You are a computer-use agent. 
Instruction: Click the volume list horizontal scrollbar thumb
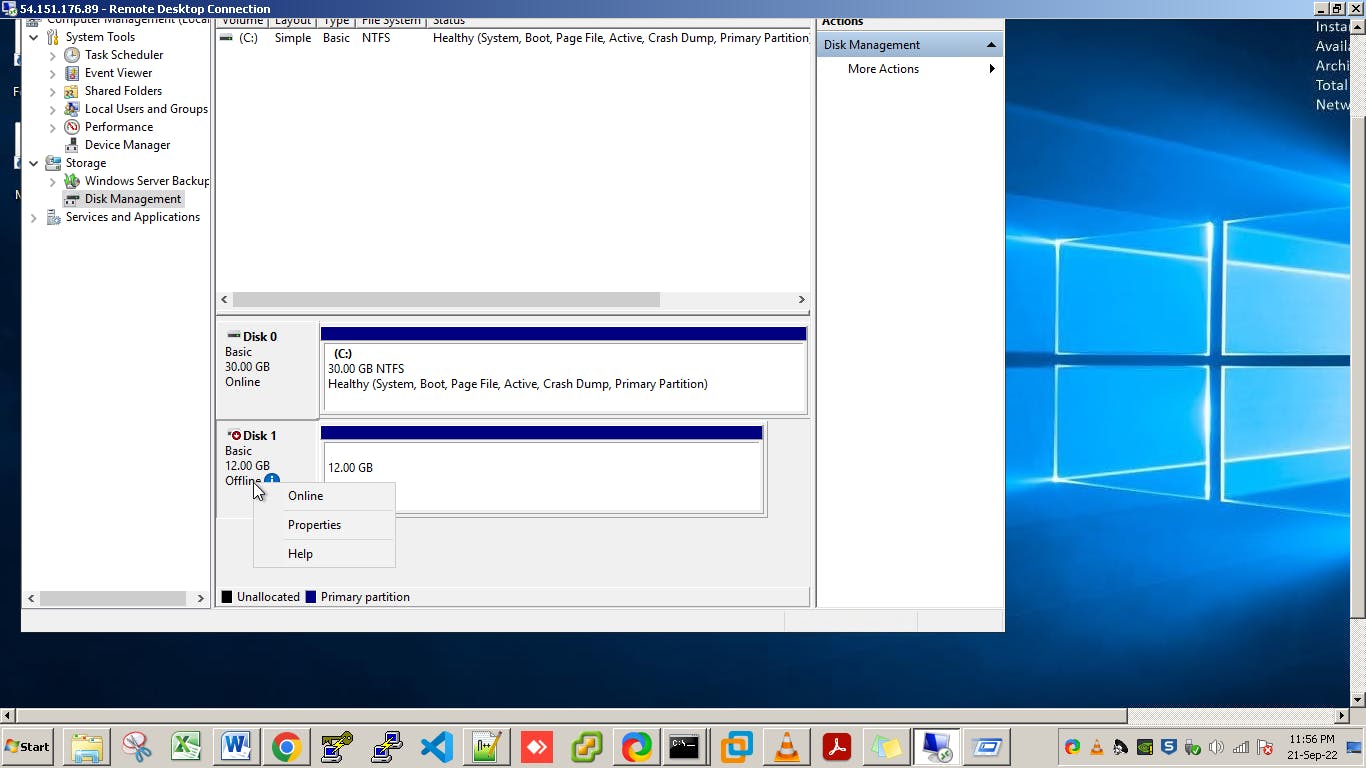click(x=446, y=300)
